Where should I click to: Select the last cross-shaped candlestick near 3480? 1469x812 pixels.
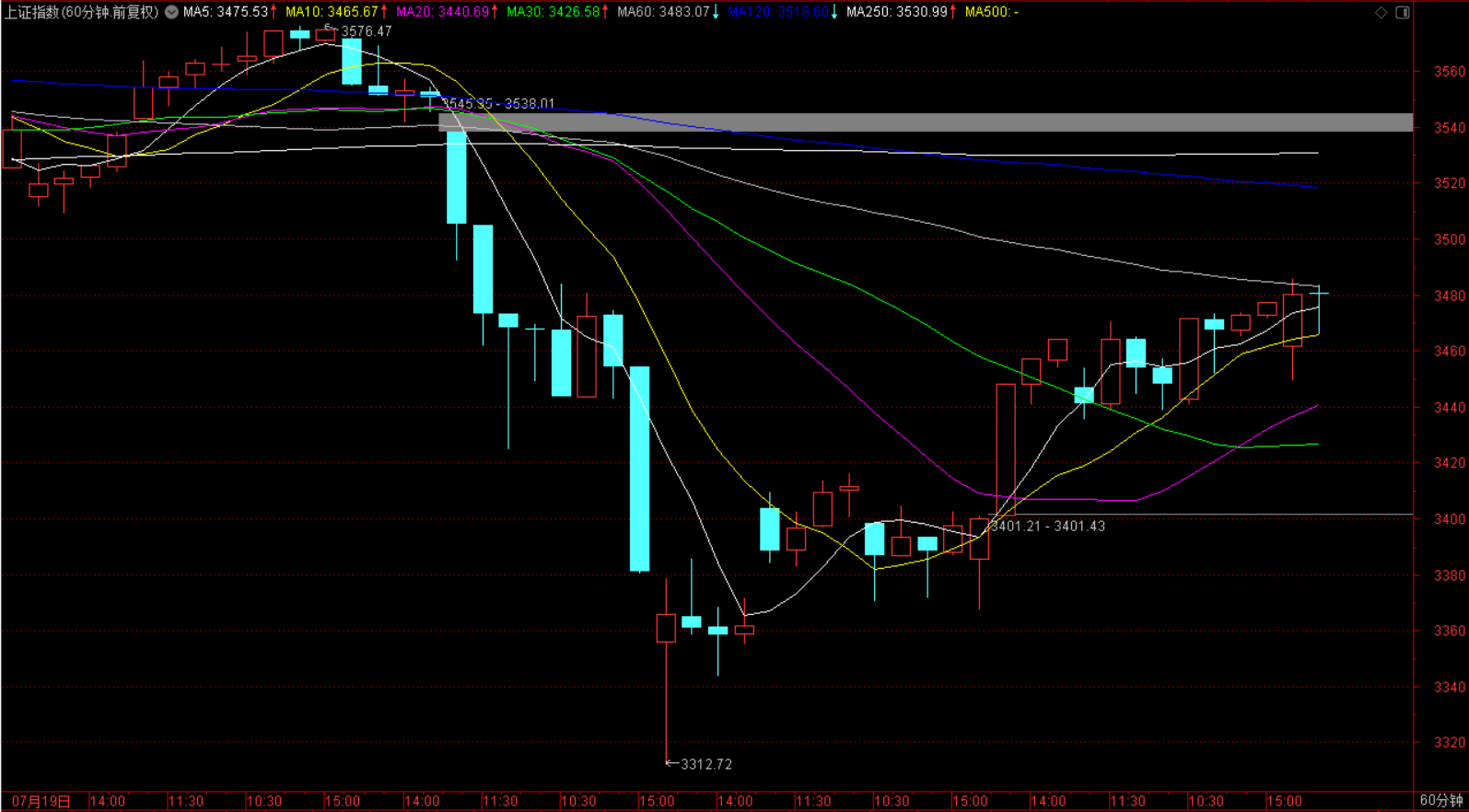click(x=1319, y=310)
